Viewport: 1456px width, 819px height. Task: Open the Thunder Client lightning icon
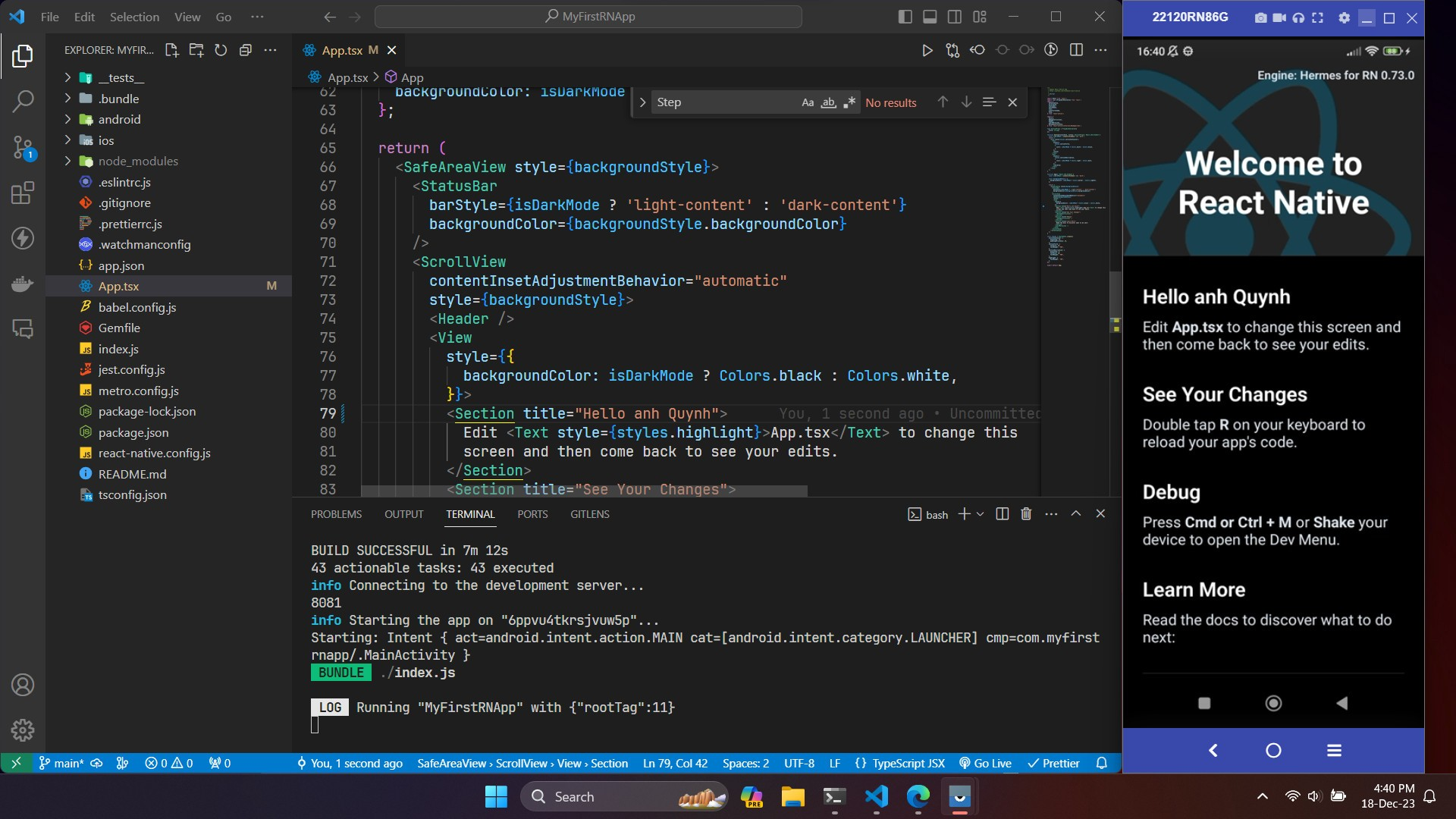pyautogui.click(x=23, y=238)
